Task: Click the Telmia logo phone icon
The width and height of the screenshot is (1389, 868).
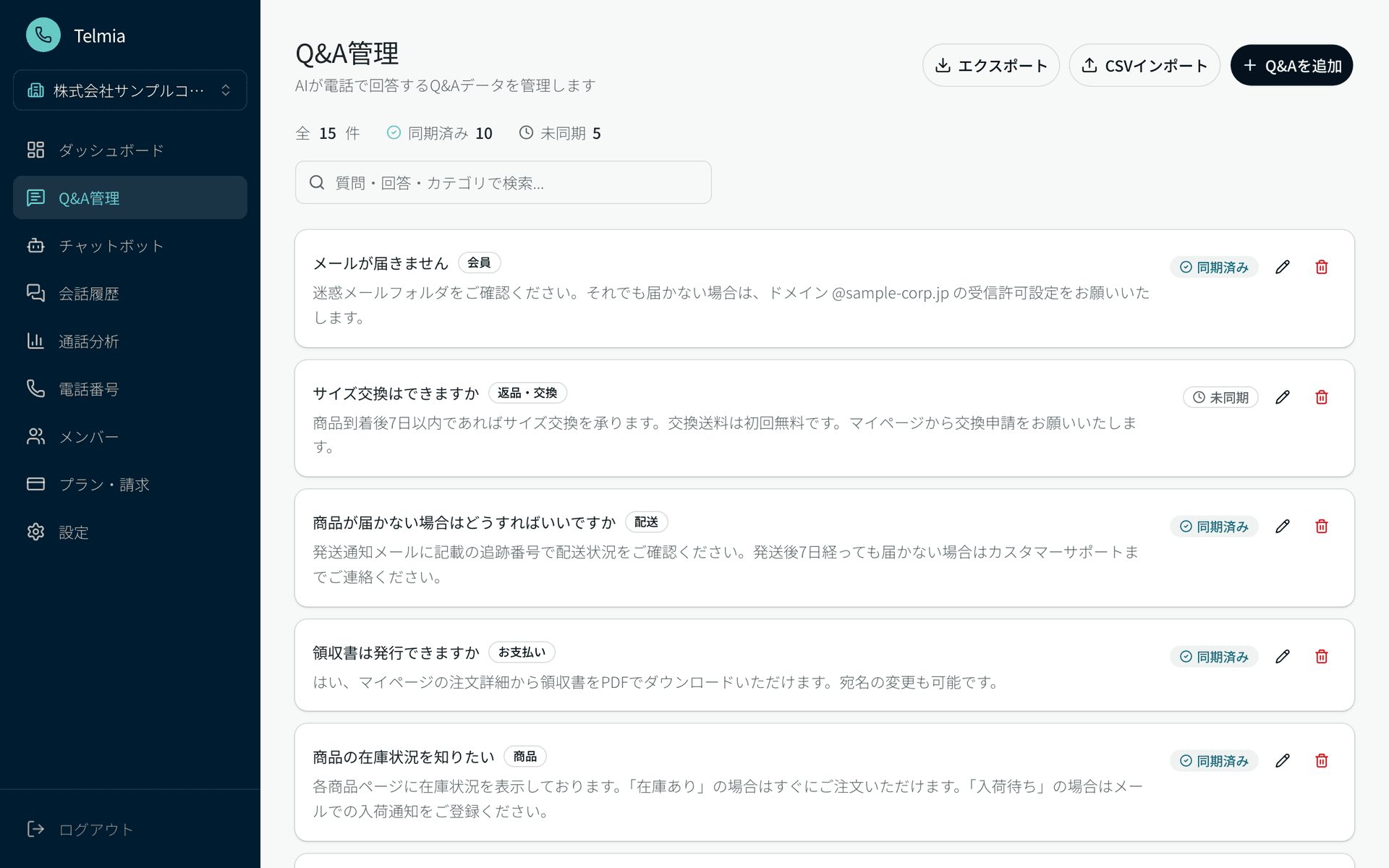Action: (43, 34)
